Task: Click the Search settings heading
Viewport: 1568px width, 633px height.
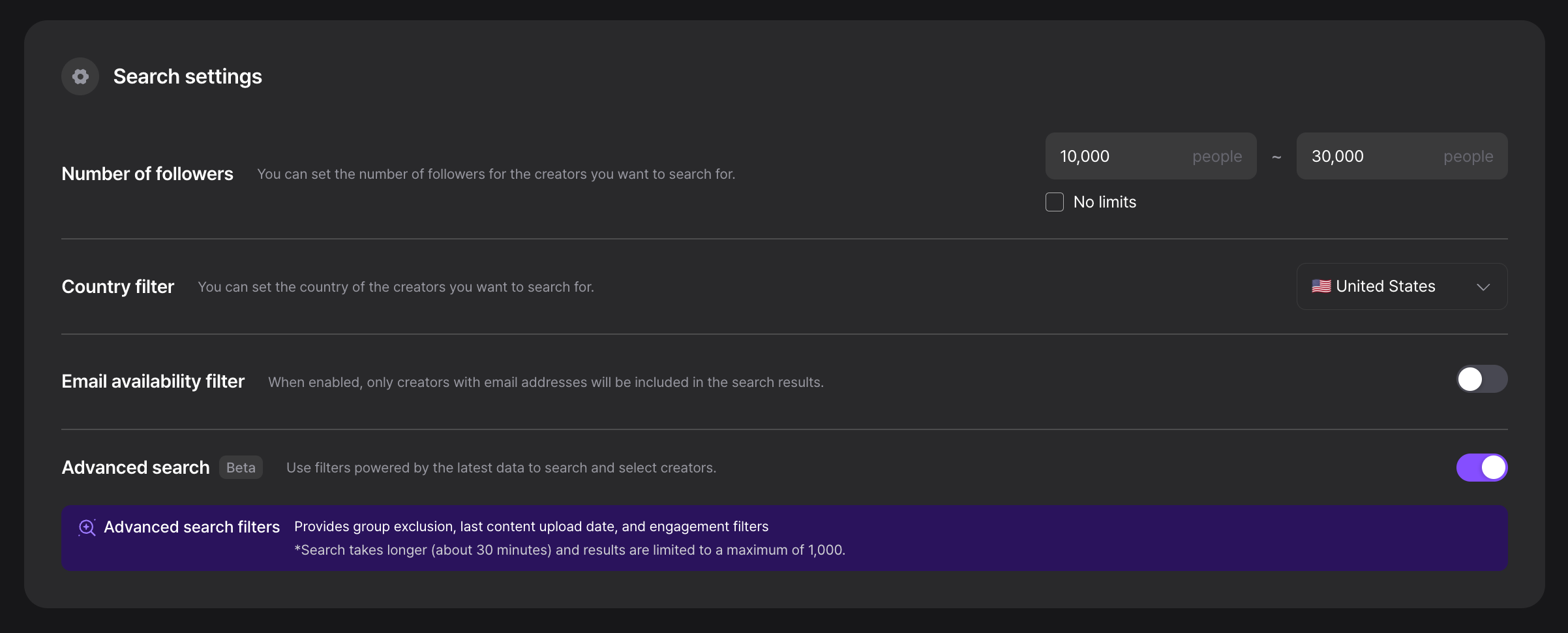Action: (188, 76)
